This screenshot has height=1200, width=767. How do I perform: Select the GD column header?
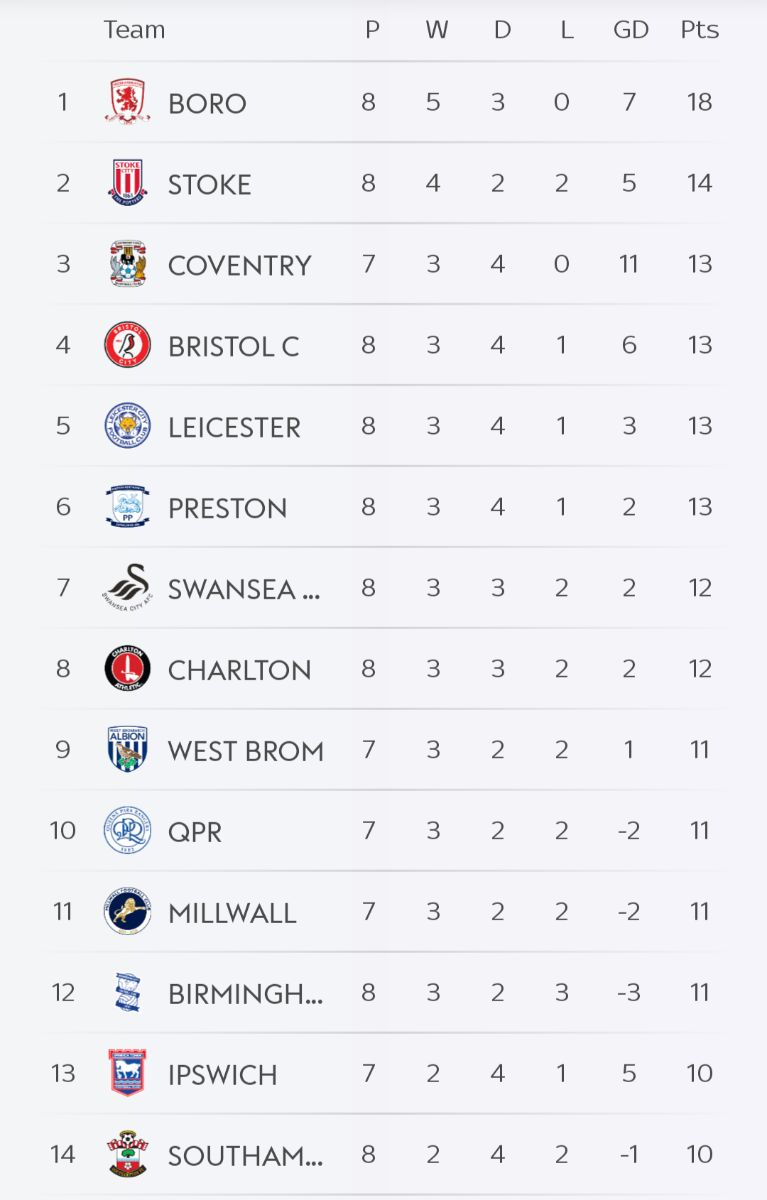click(630, 30)
